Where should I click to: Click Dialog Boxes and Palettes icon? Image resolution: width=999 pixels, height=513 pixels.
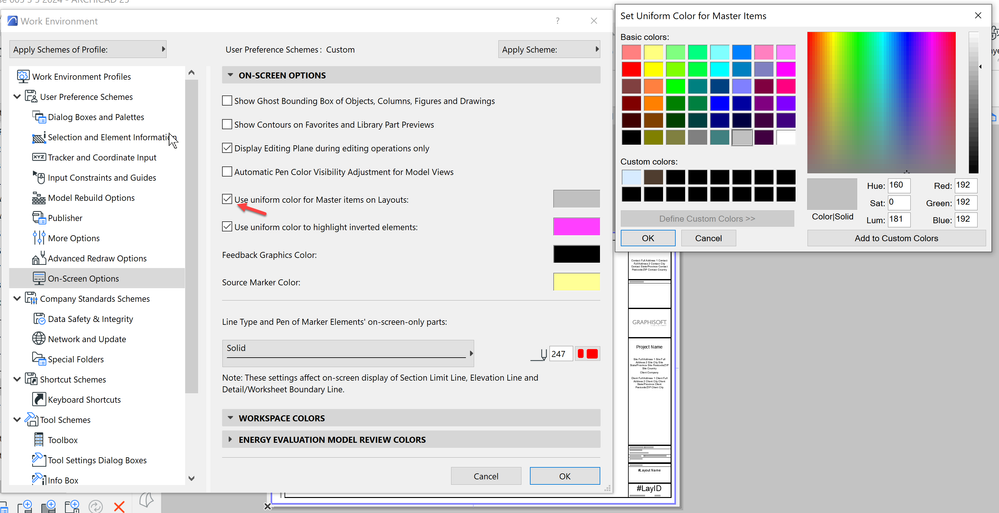tap(39, 117)
